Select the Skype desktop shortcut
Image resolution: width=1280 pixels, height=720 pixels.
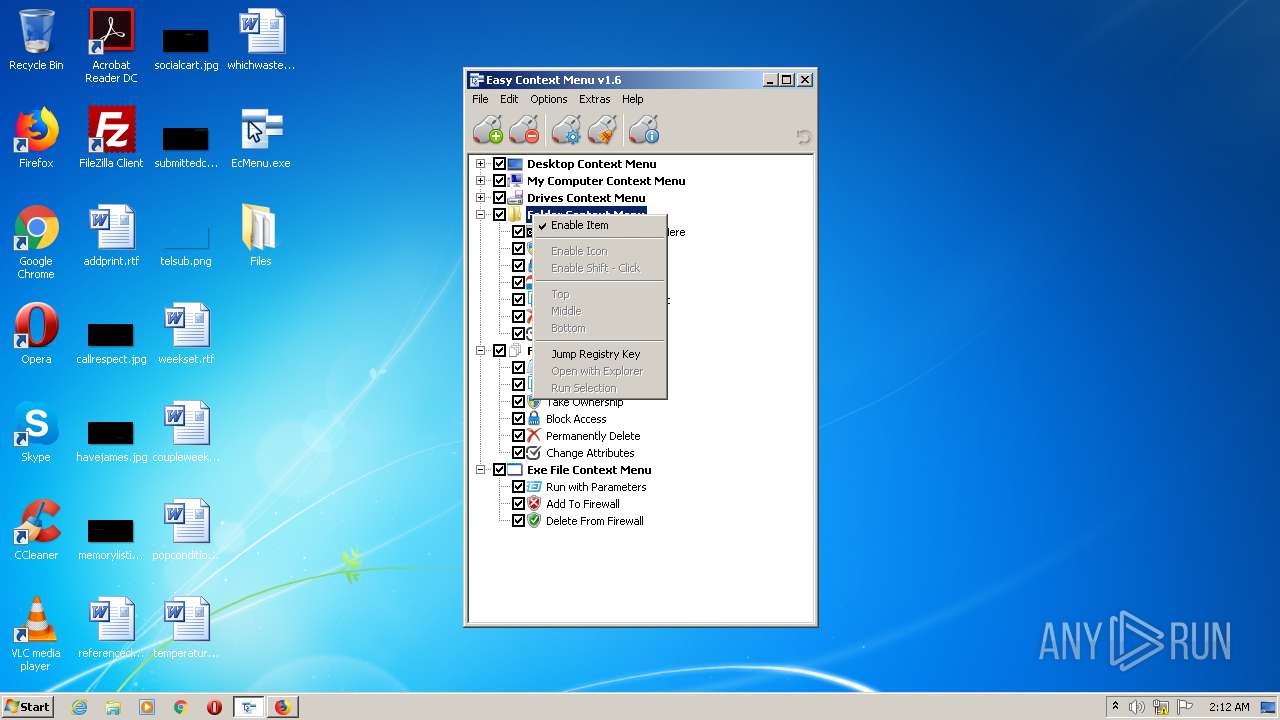[36, 433]
